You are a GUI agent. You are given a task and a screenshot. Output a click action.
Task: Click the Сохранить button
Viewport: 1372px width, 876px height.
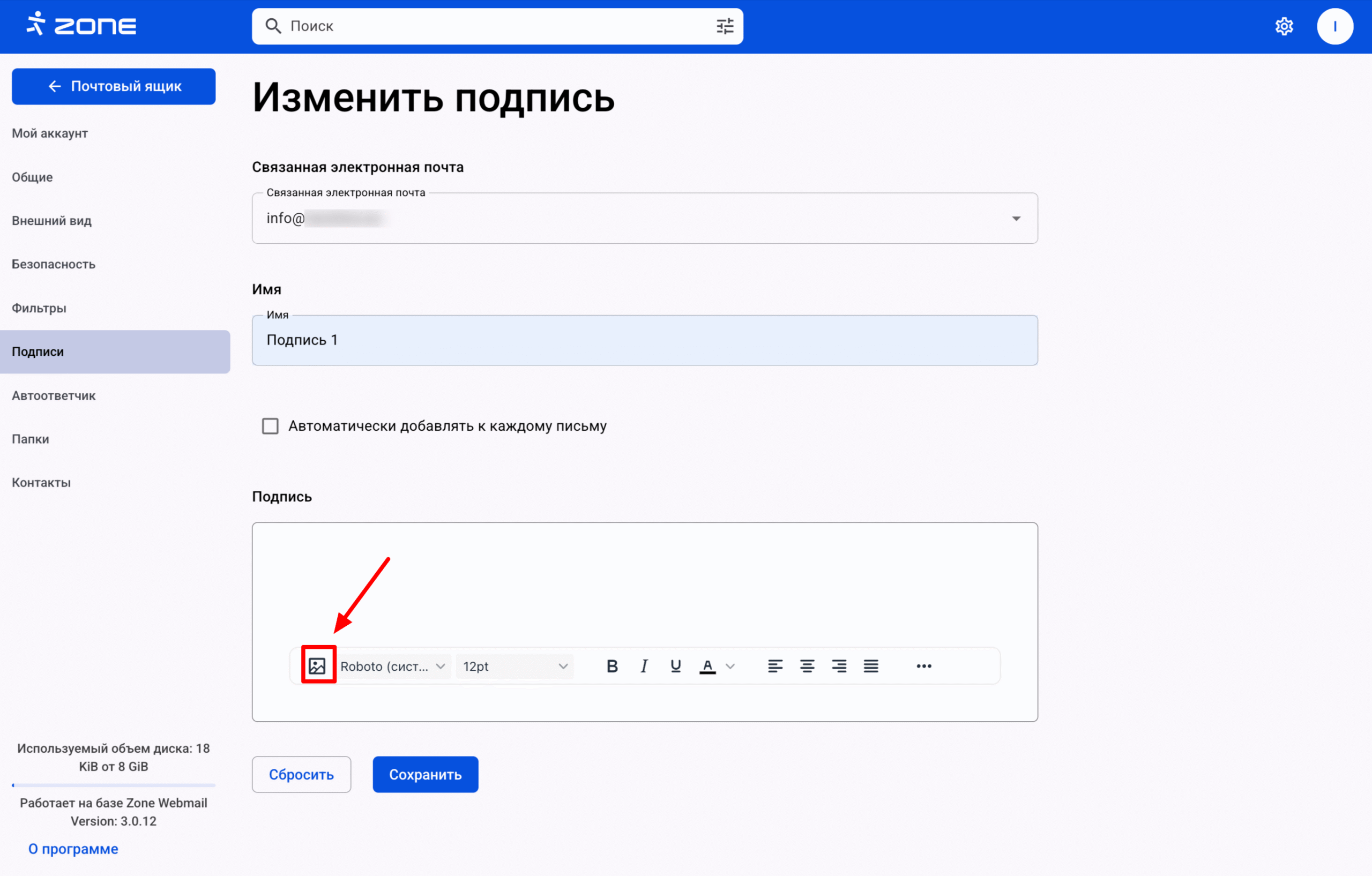point(425,774)
